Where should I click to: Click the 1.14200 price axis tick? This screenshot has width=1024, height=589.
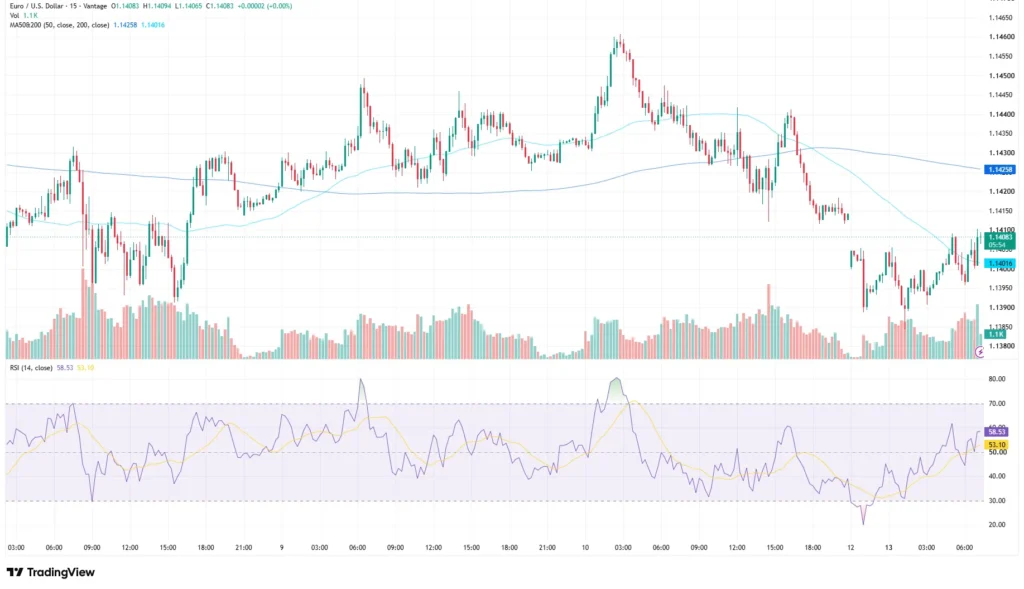click(x=1000, y=191)
